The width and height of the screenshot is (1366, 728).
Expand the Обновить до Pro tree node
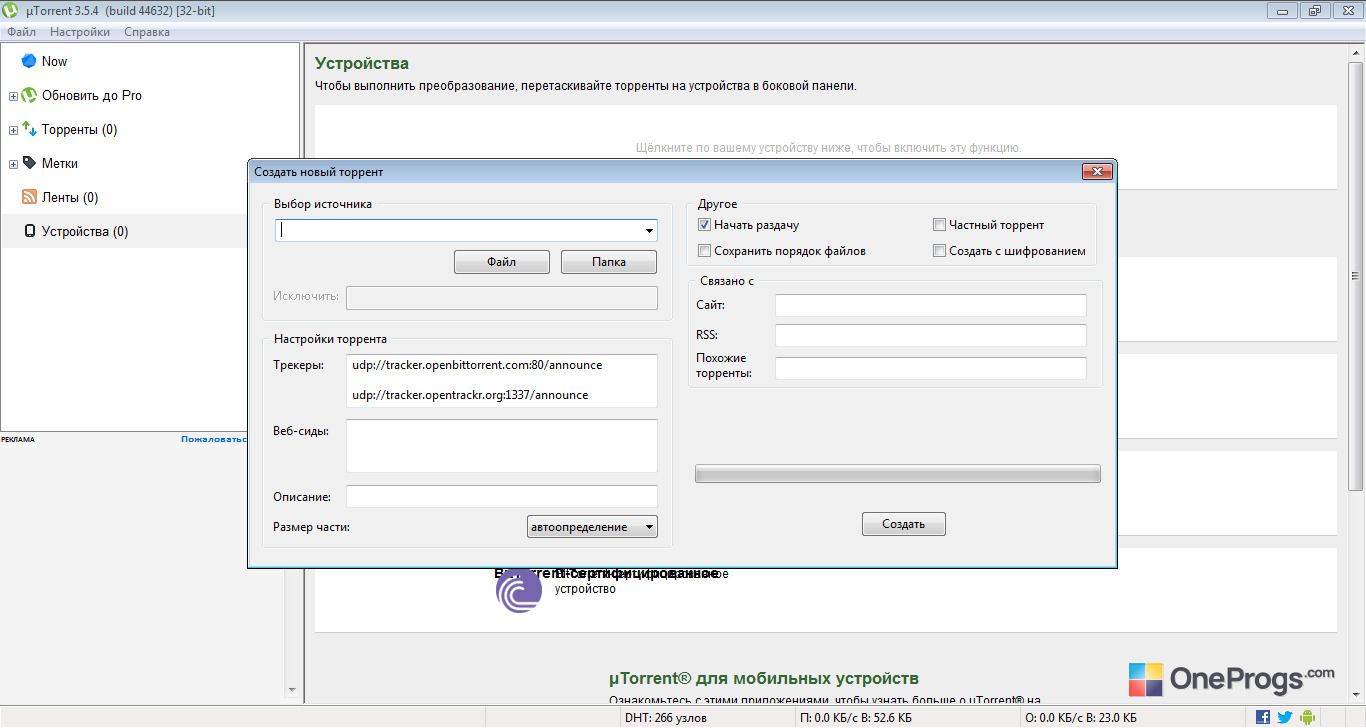tap(13, 96)
